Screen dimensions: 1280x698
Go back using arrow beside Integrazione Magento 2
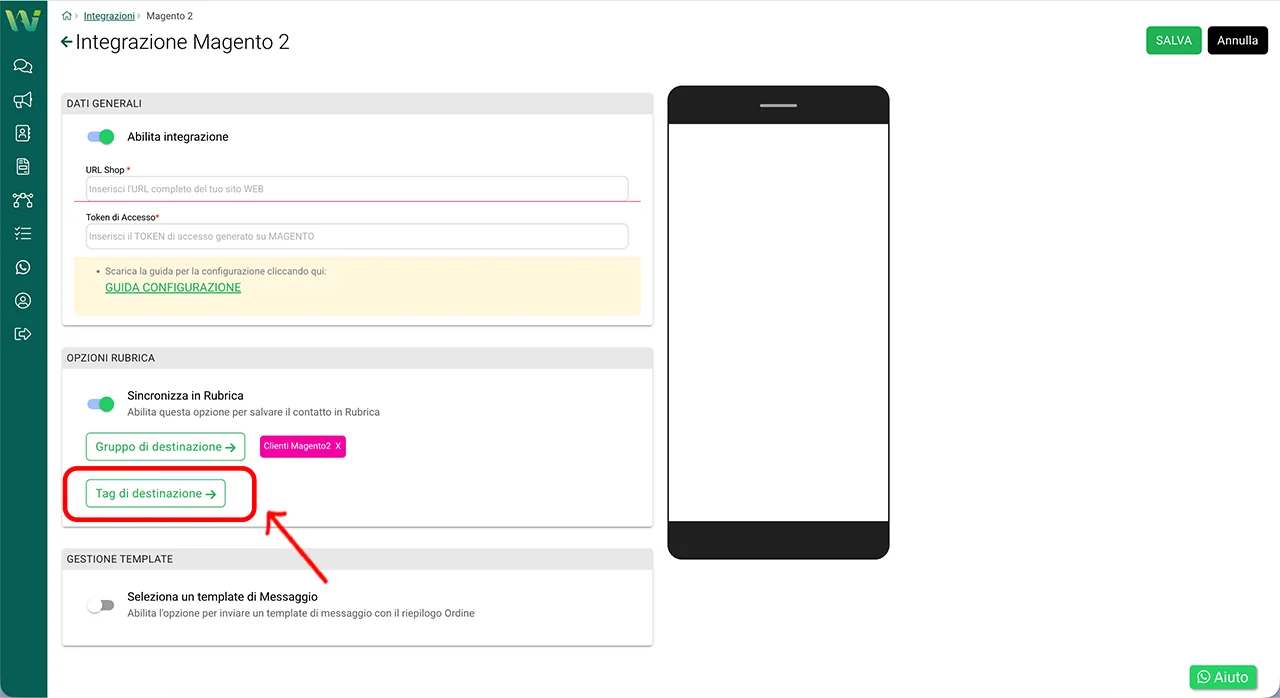(x=66, y=42)
